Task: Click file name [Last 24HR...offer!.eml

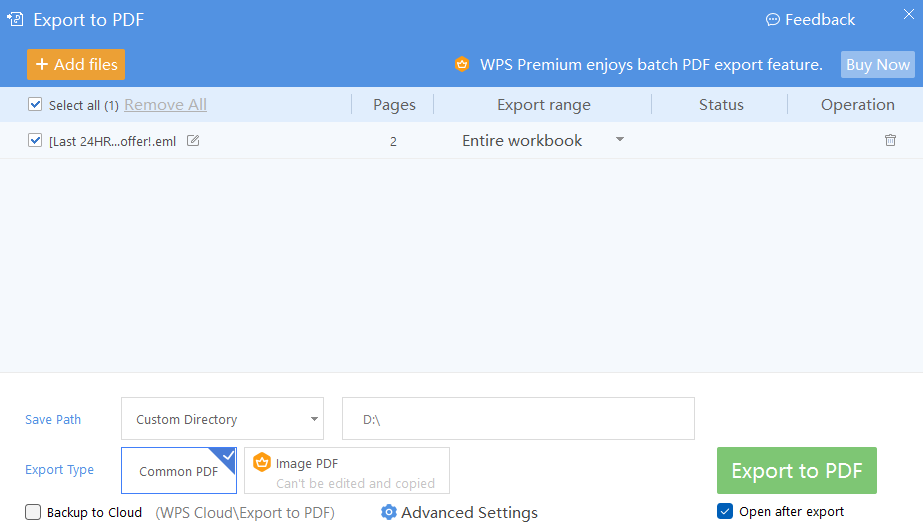Action: (x=112, y=141)
